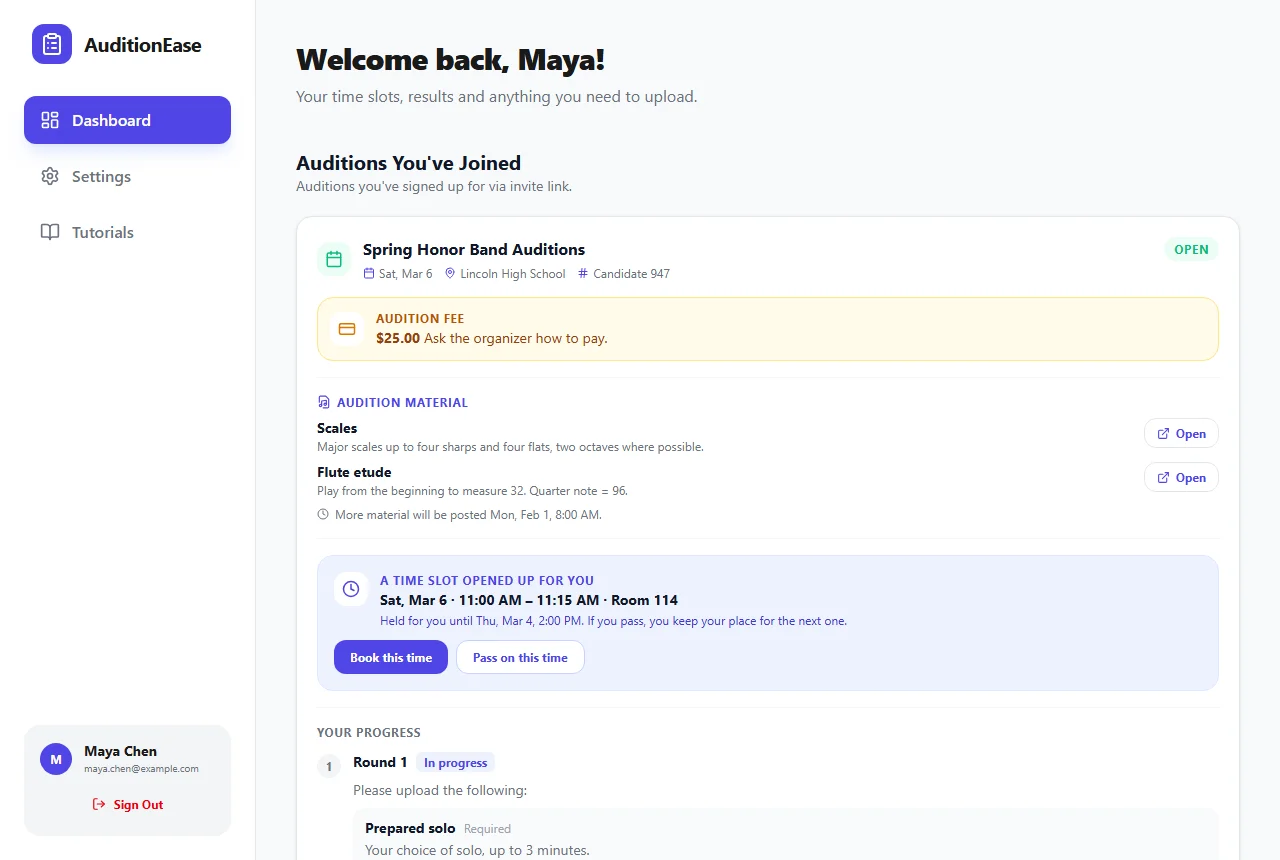Click the clock icon in the time slot card
Image resolution: width=1280 pixels, height=860 pixels.
pos(351,589)
